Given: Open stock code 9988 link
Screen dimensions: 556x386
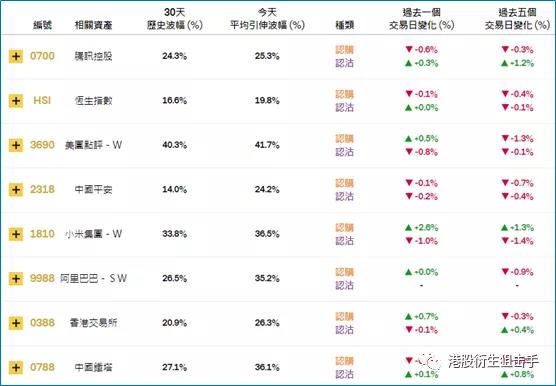Looking at the screenshot, I should coord(42,278).
